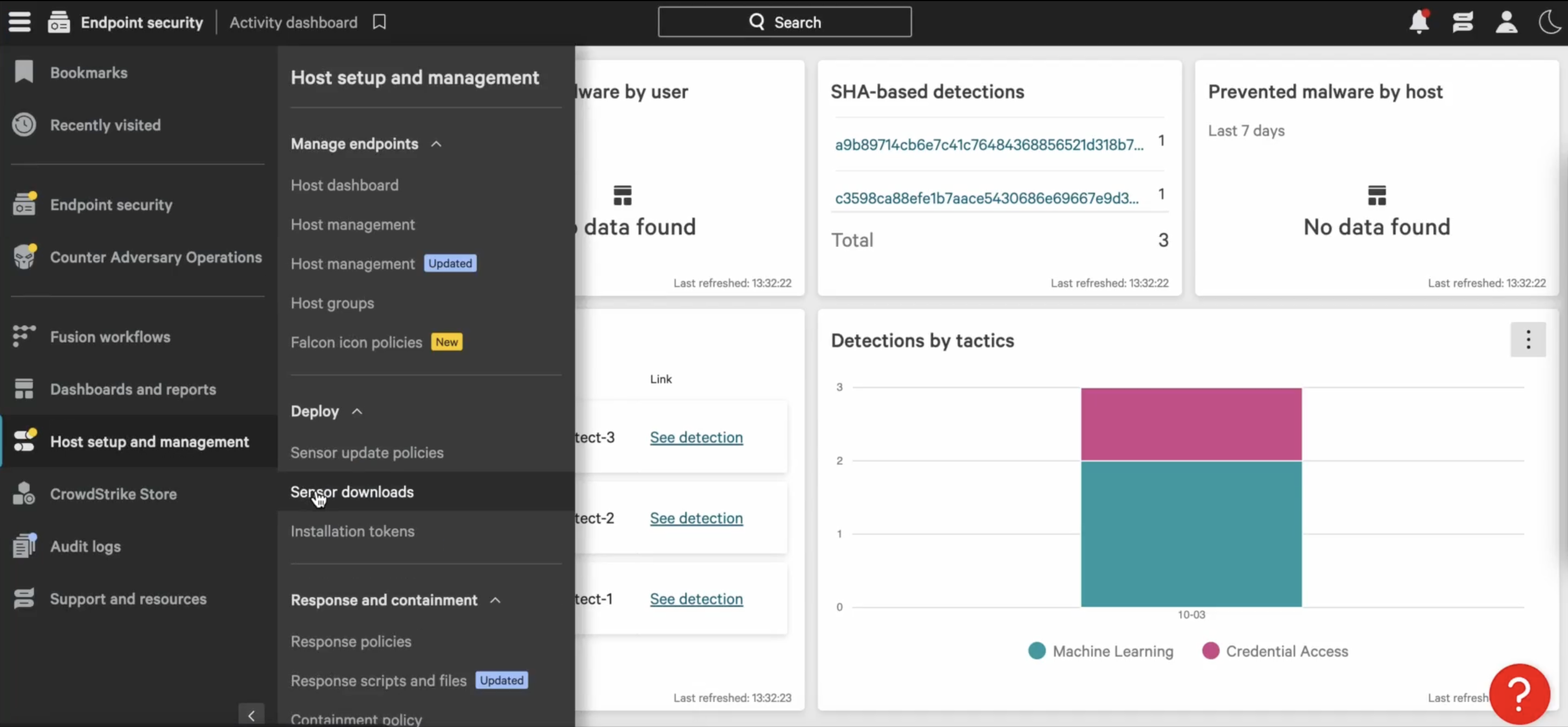
Task: Click the Host setup and management icon
Action: tap(25, 440)
